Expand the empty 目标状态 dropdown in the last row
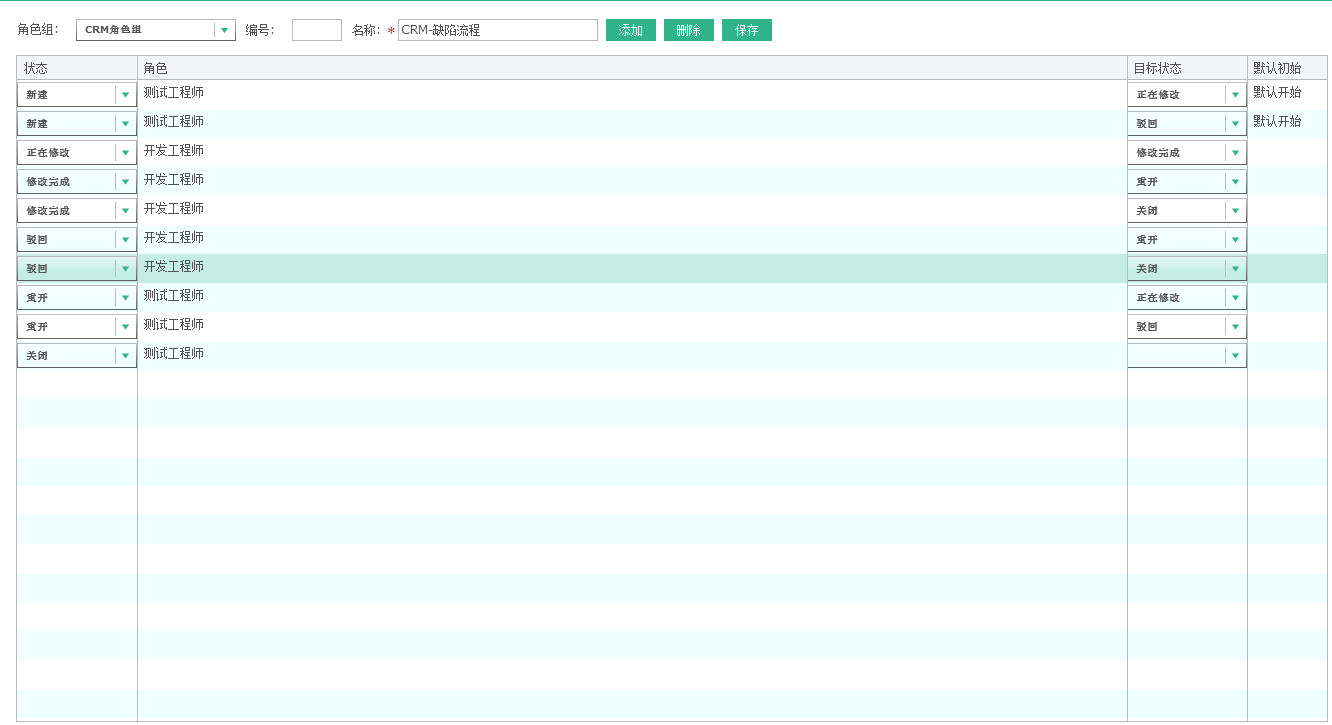 [x=1186, y=356]
